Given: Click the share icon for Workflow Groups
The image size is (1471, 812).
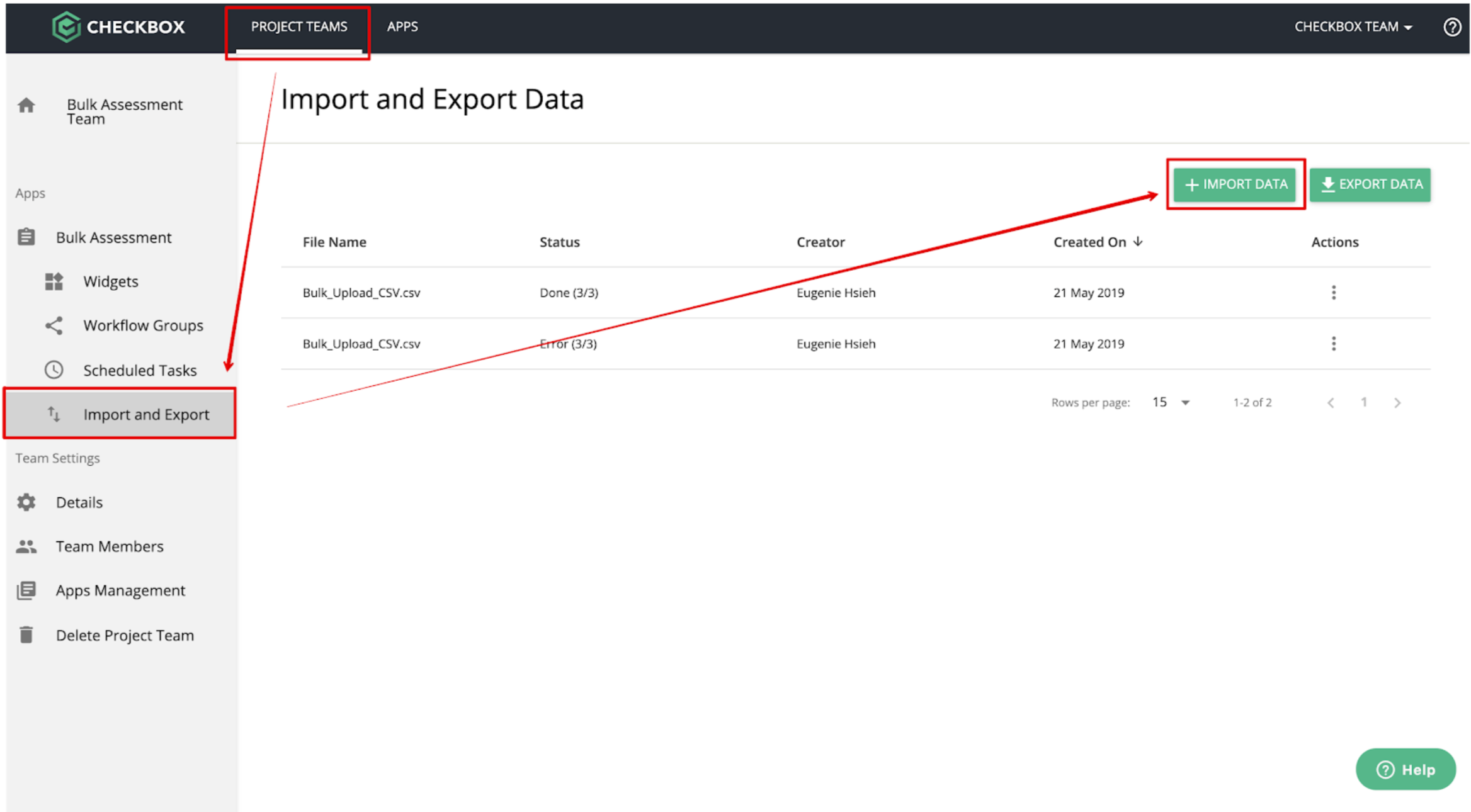Looking at the screenshot, I should click(54, 325).
